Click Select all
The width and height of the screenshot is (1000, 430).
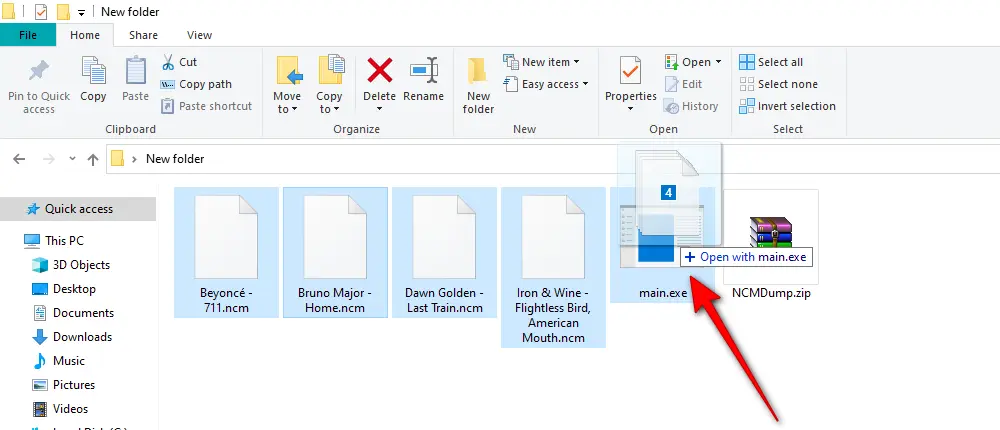(x=771, y=62)
